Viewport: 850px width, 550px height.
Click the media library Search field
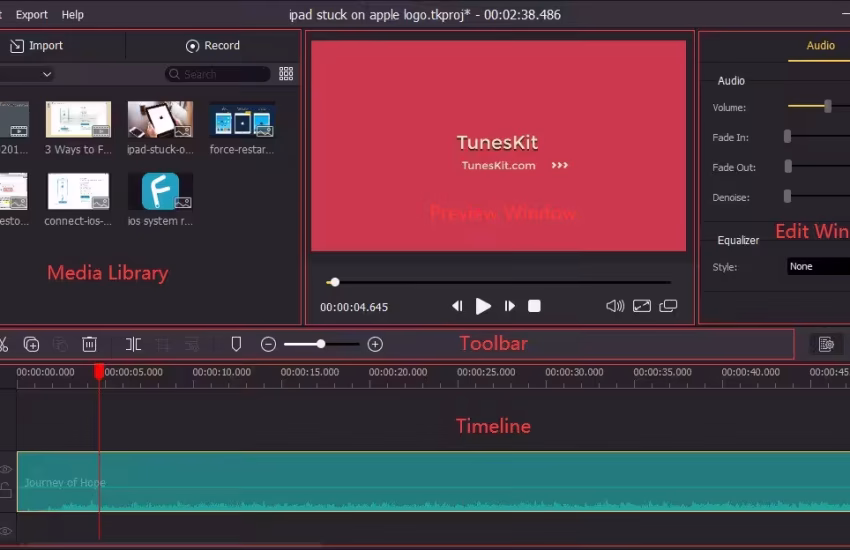click(217, 74)
